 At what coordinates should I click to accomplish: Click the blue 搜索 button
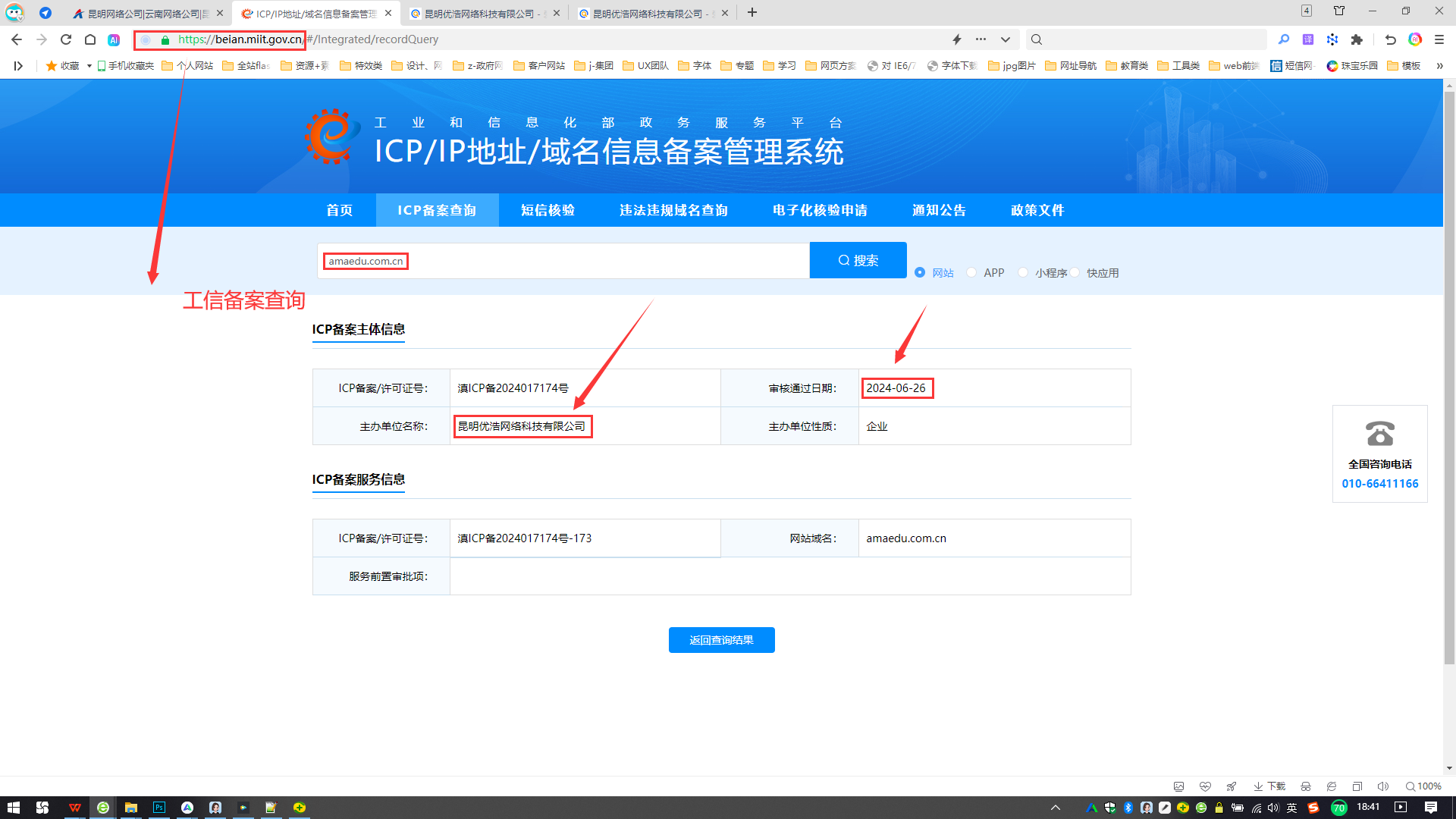point(858,260)
